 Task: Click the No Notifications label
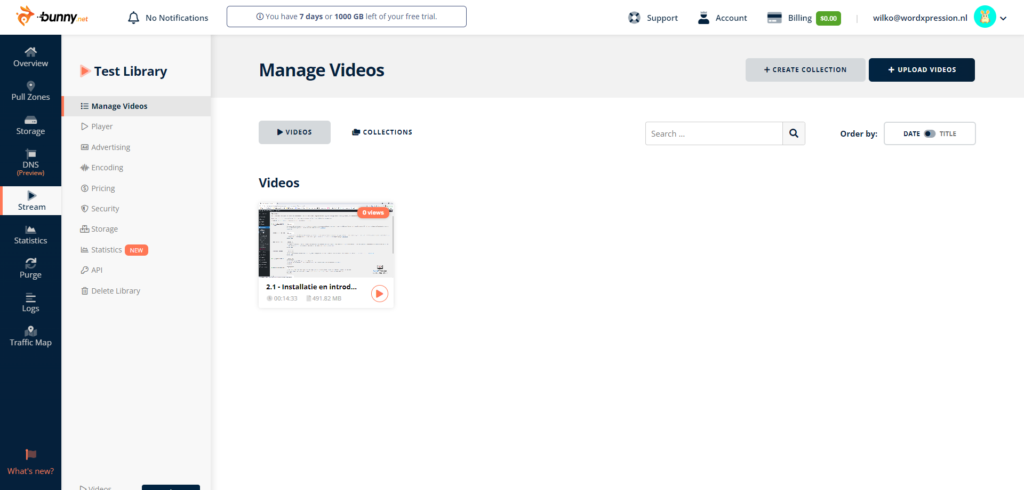pos(177,18)
